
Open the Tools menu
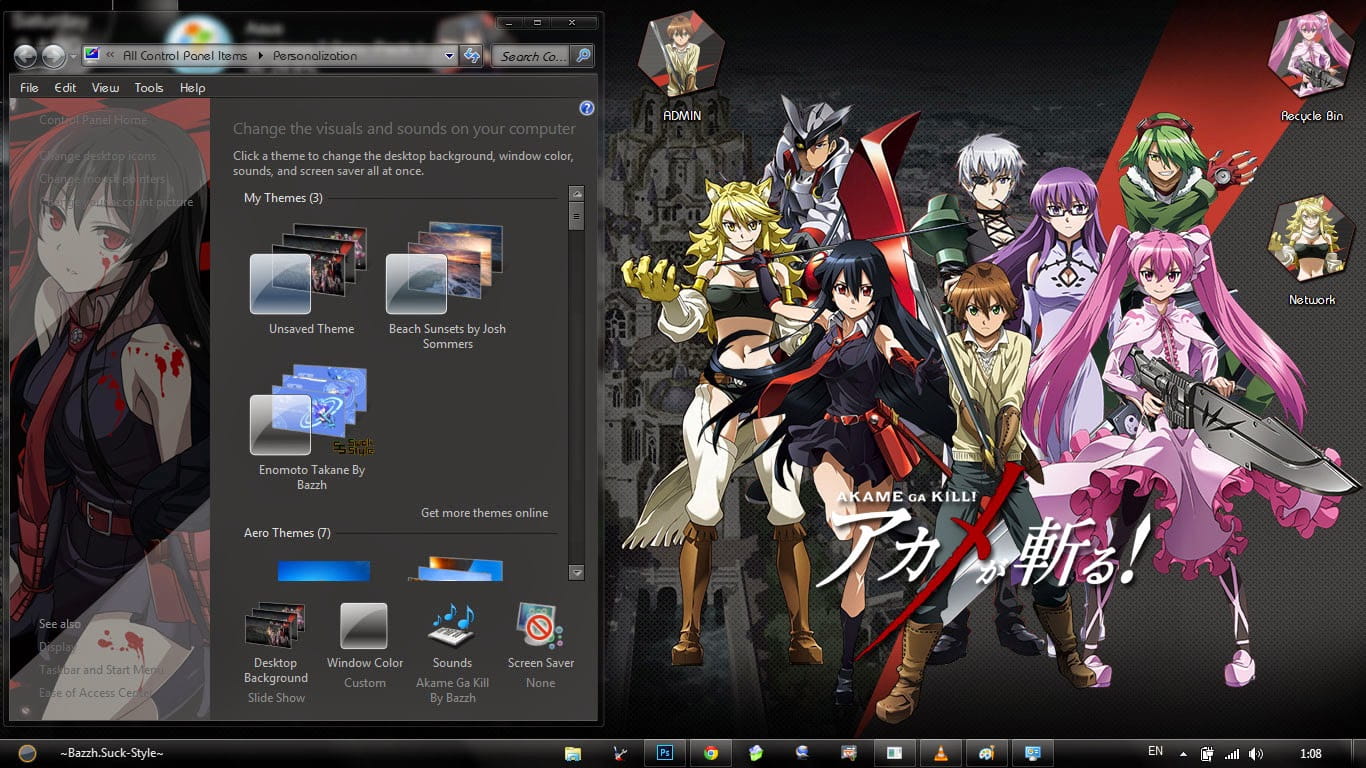148,88
